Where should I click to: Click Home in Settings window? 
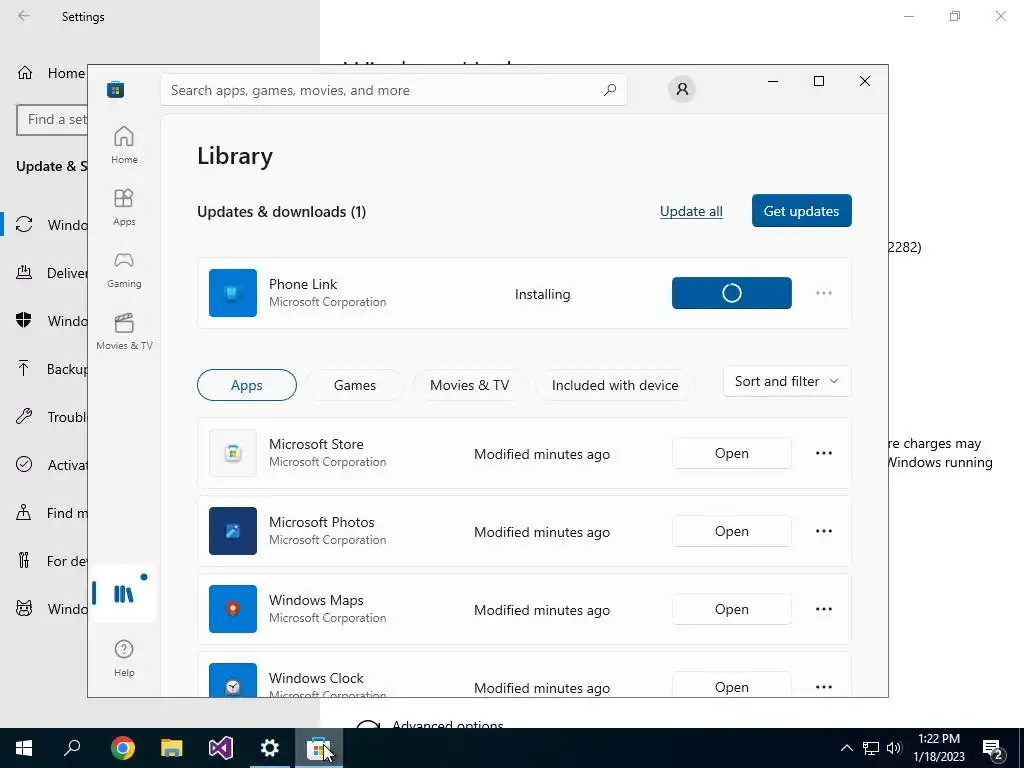point(51,73)
